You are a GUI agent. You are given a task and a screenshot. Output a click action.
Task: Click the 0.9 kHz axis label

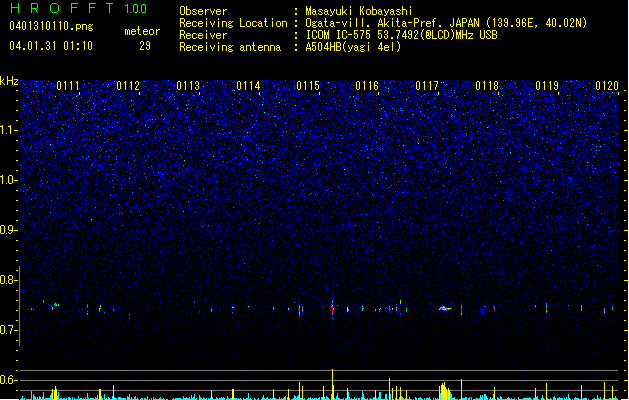click(x=9, y=230)
